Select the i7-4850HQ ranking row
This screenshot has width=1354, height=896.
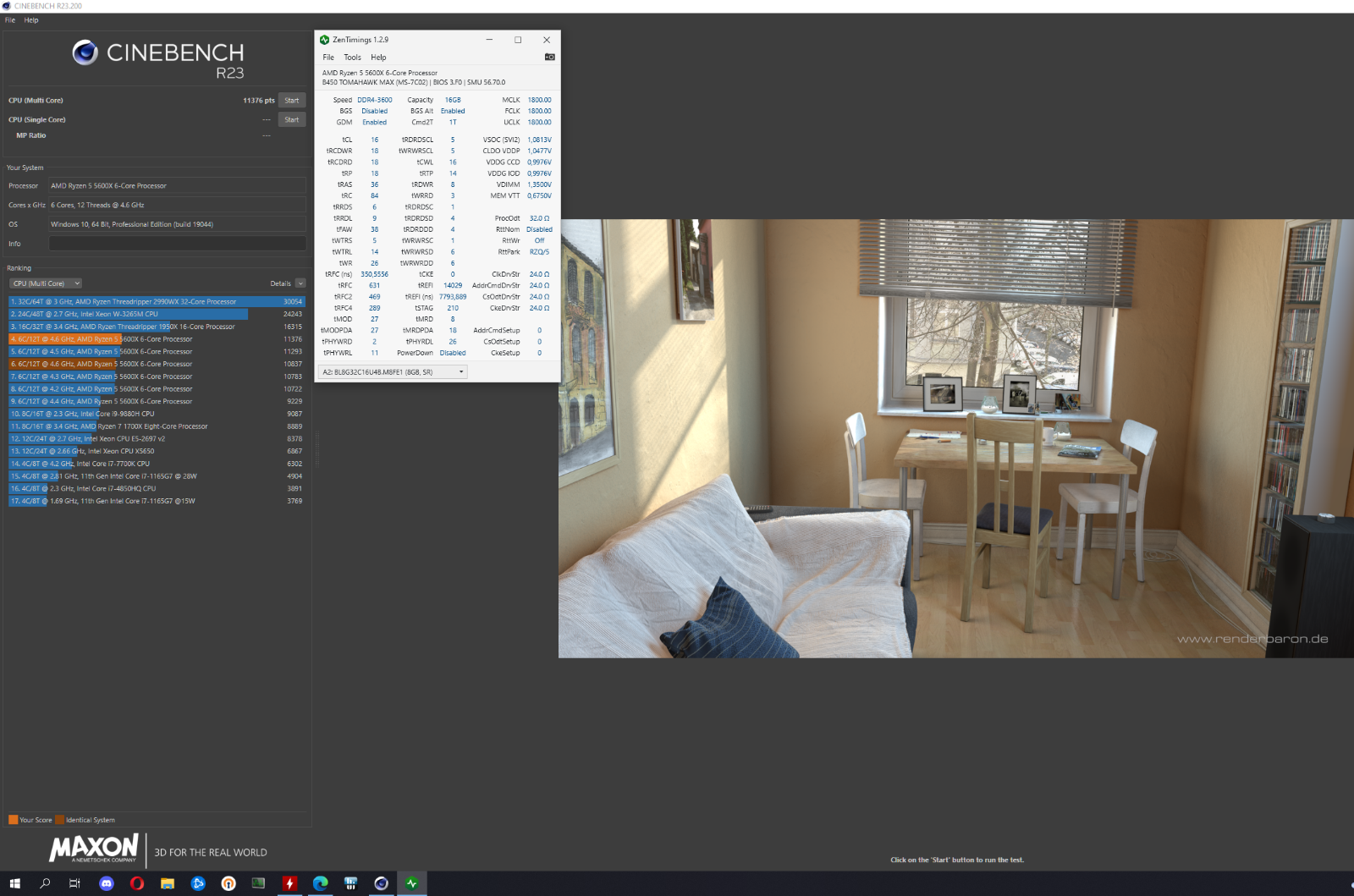(x=157, y=489)
